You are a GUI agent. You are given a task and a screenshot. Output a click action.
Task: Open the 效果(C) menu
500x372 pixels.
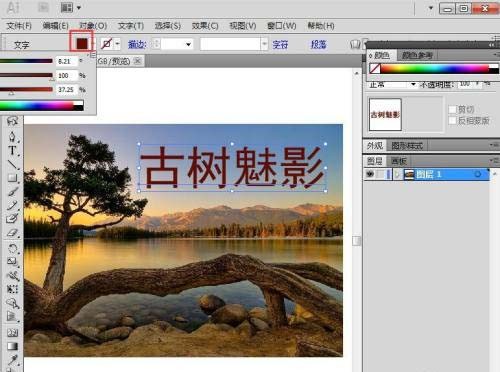205,26
